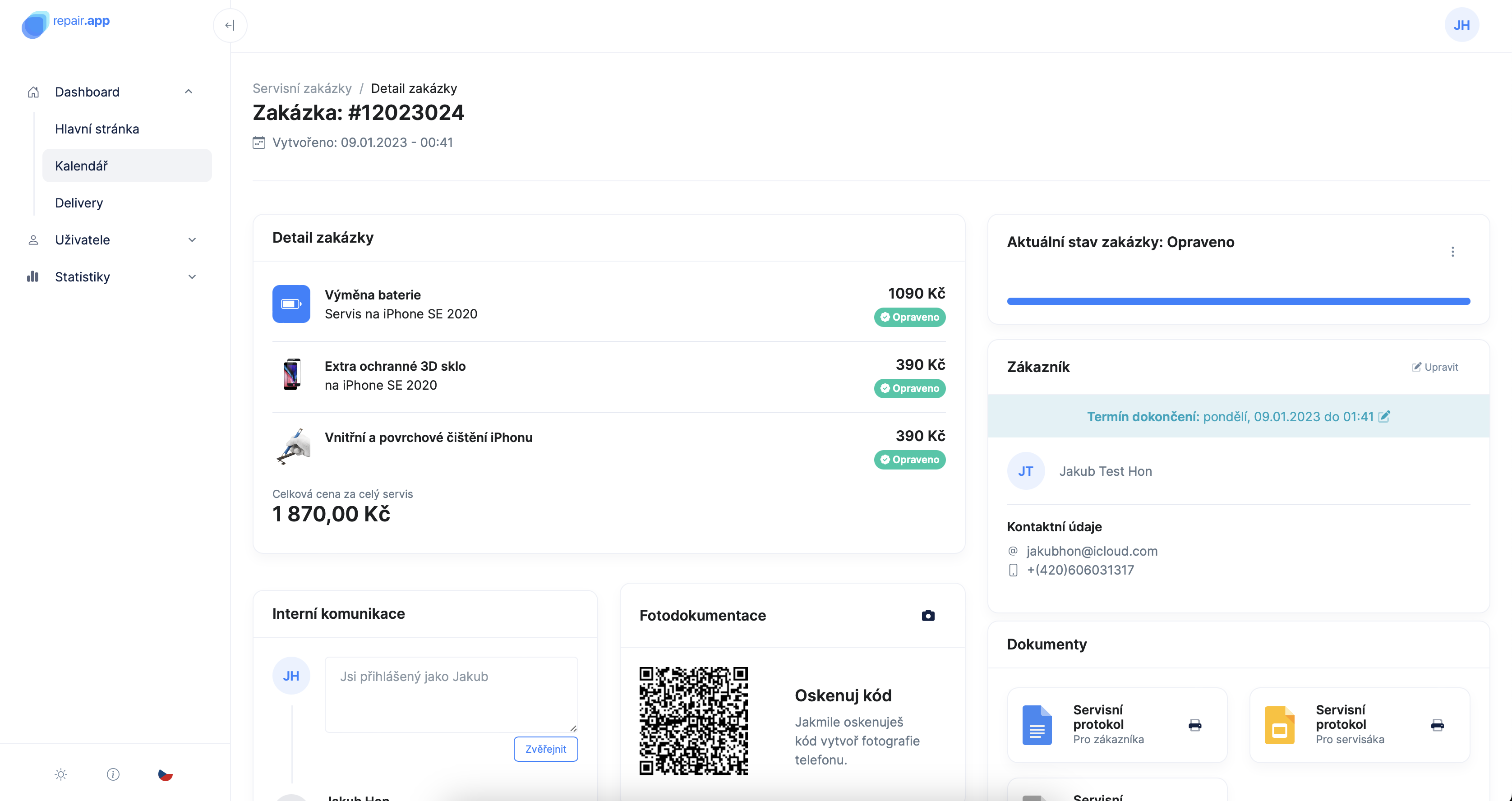Click the repair.app logo
This screenshot has height=801, width=1512.
tap(65, 24)
